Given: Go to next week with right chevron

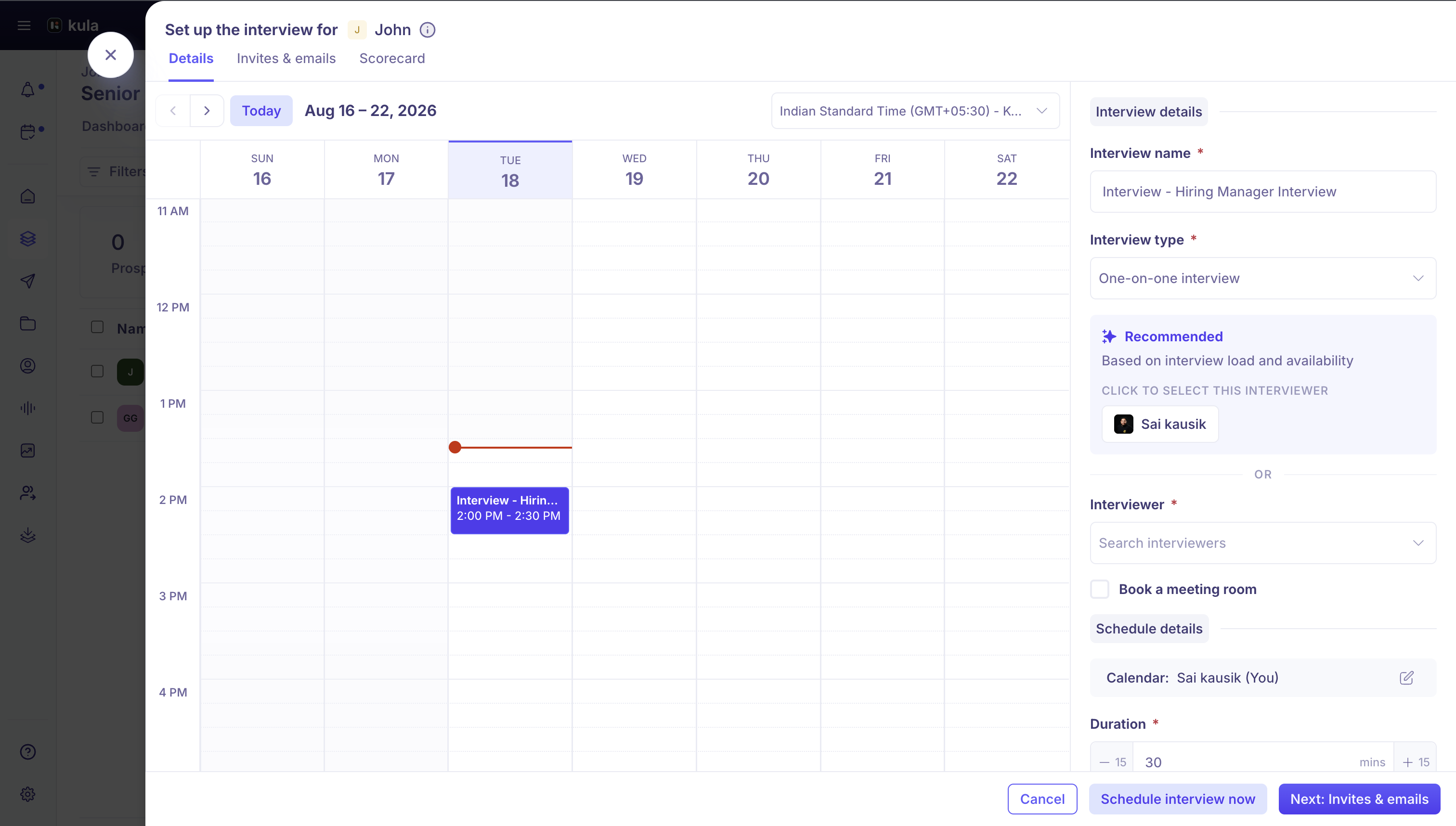Looking at the screenshot, I should click(x=207, y=111).
